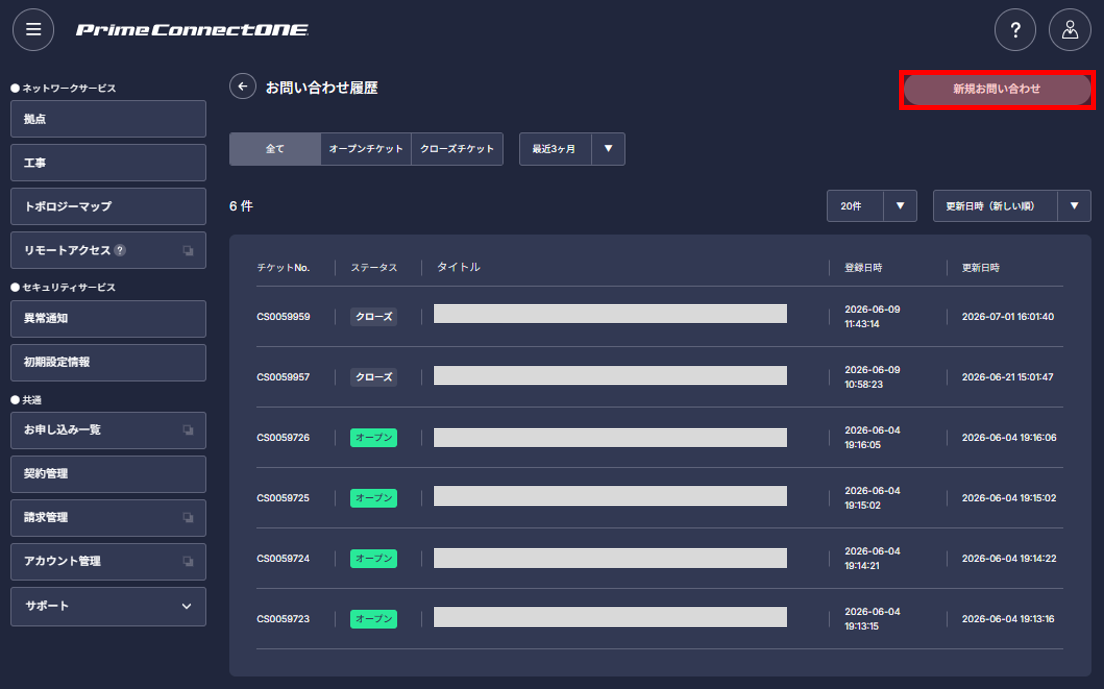Click the 新規お問い合わせ button
Viewport: 1104px width, 689px height.
(x=997, y=89)
